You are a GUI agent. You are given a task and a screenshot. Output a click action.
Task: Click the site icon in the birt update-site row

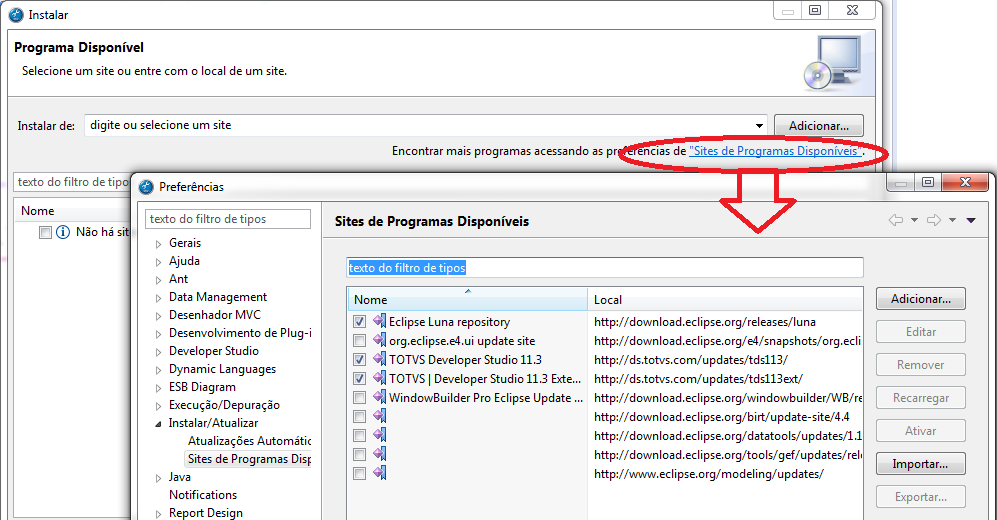coord(380,416)
